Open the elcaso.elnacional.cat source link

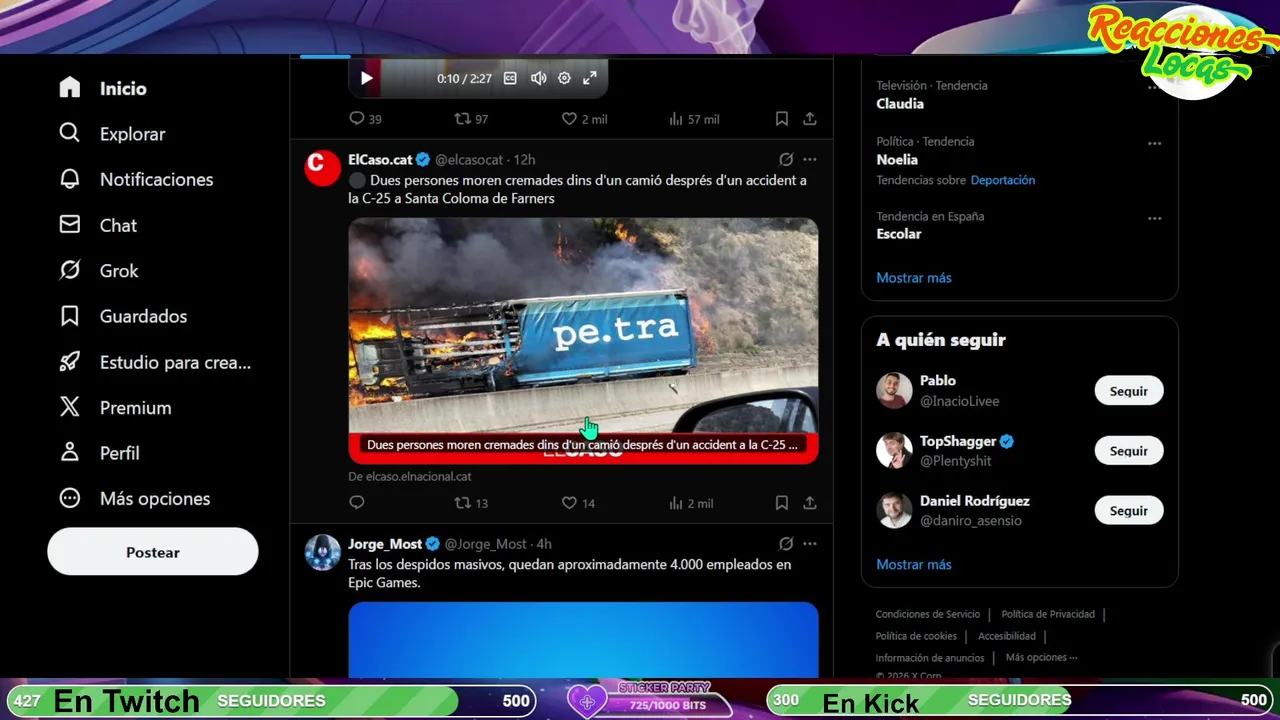point(410,477)
